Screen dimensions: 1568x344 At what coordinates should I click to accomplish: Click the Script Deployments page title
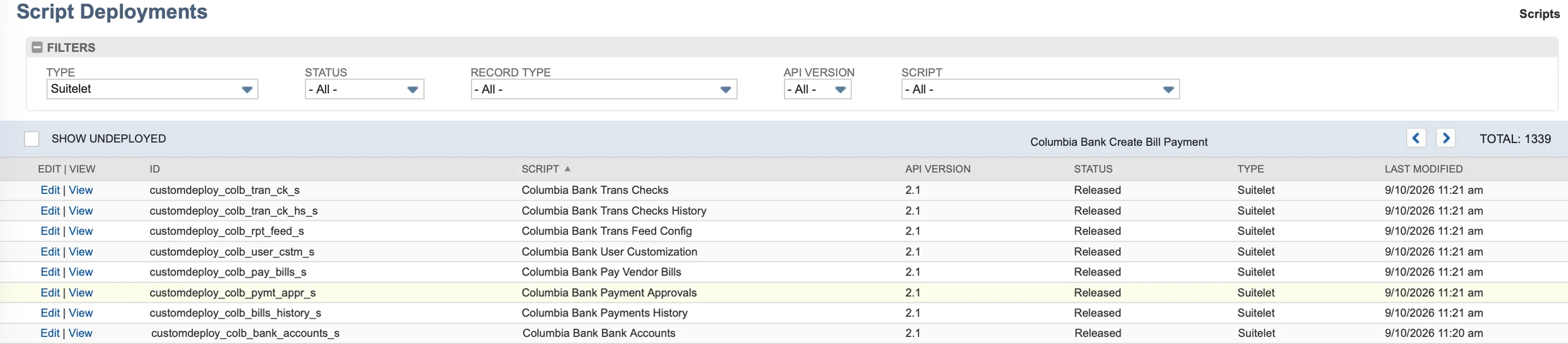coord(112,11)
